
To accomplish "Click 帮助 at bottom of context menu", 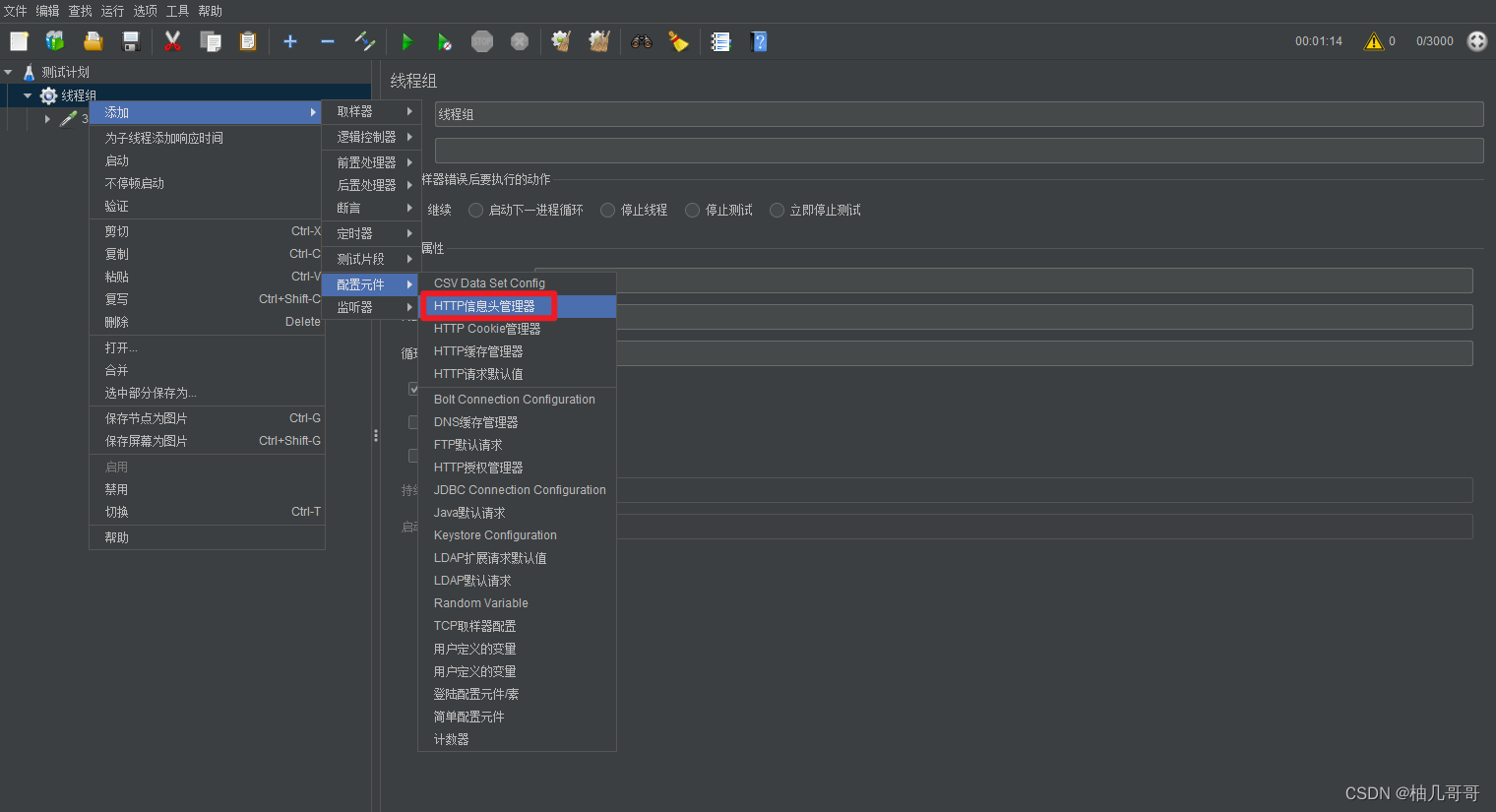I will tap(207, 537).
